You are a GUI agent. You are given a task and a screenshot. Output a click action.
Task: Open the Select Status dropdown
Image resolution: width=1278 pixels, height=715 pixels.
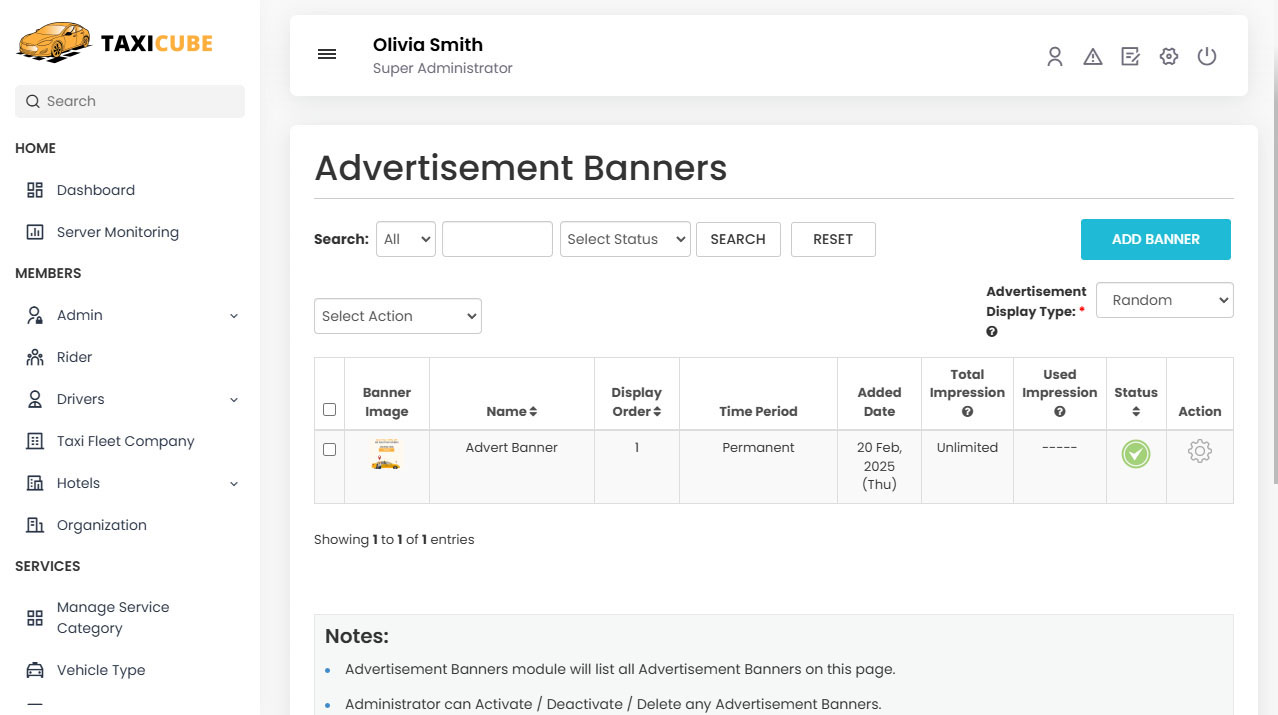[x=625, y=239]
